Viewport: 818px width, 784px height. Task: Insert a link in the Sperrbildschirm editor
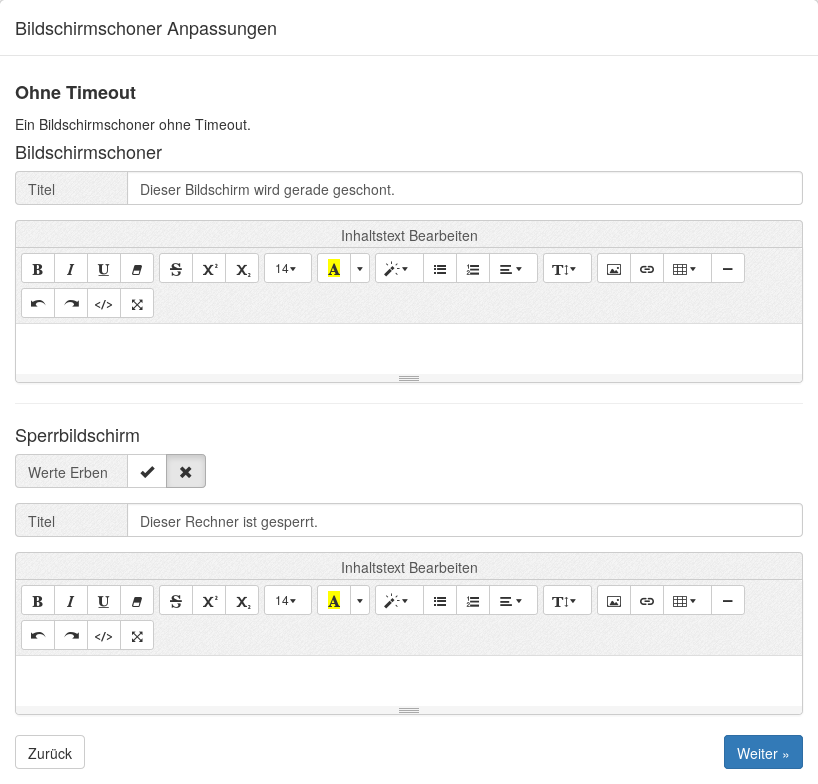coord(647,601)
